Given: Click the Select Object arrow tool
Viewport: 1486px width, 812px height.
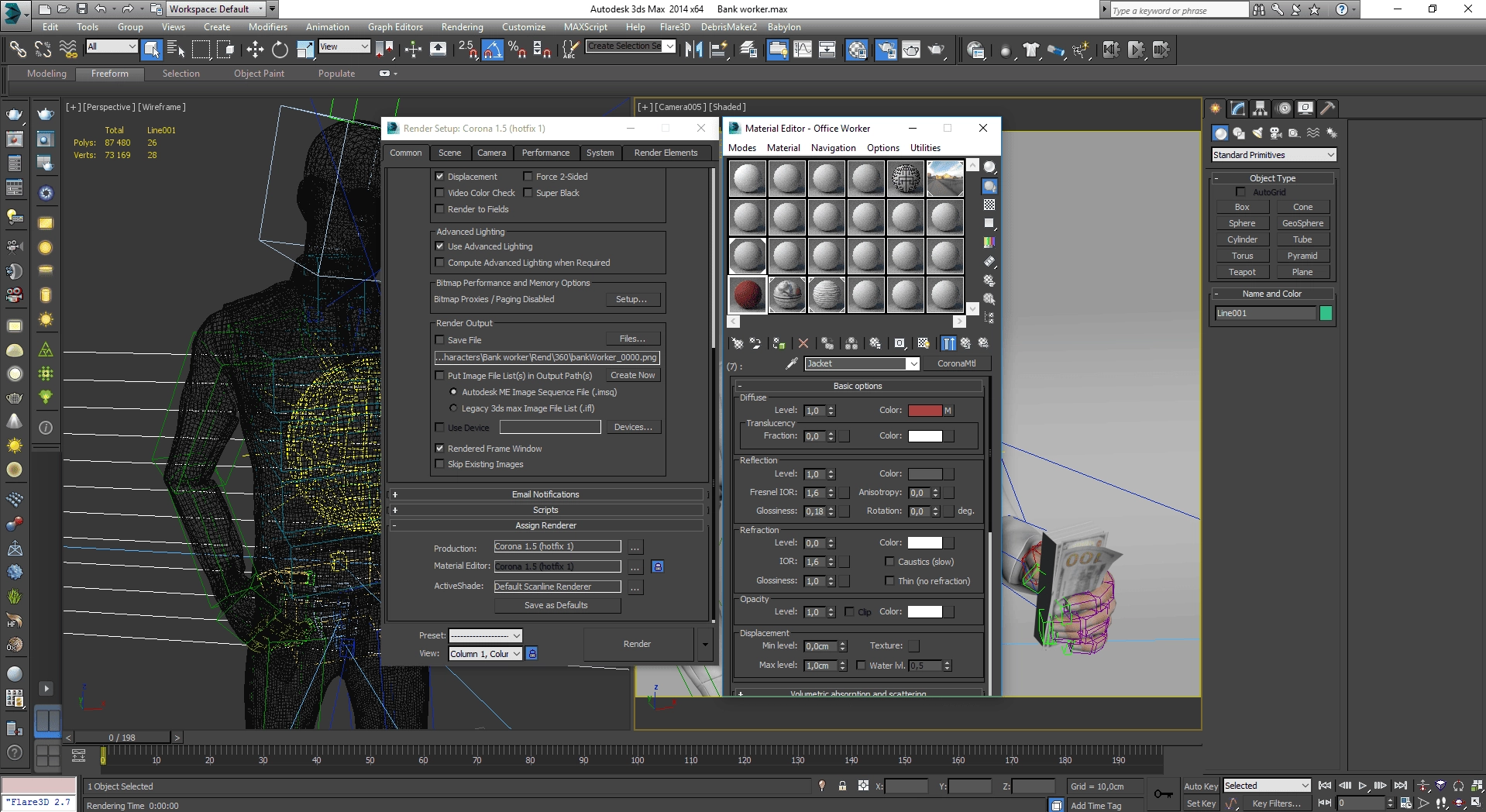Looking at the screenshot, I should (152, 50).
